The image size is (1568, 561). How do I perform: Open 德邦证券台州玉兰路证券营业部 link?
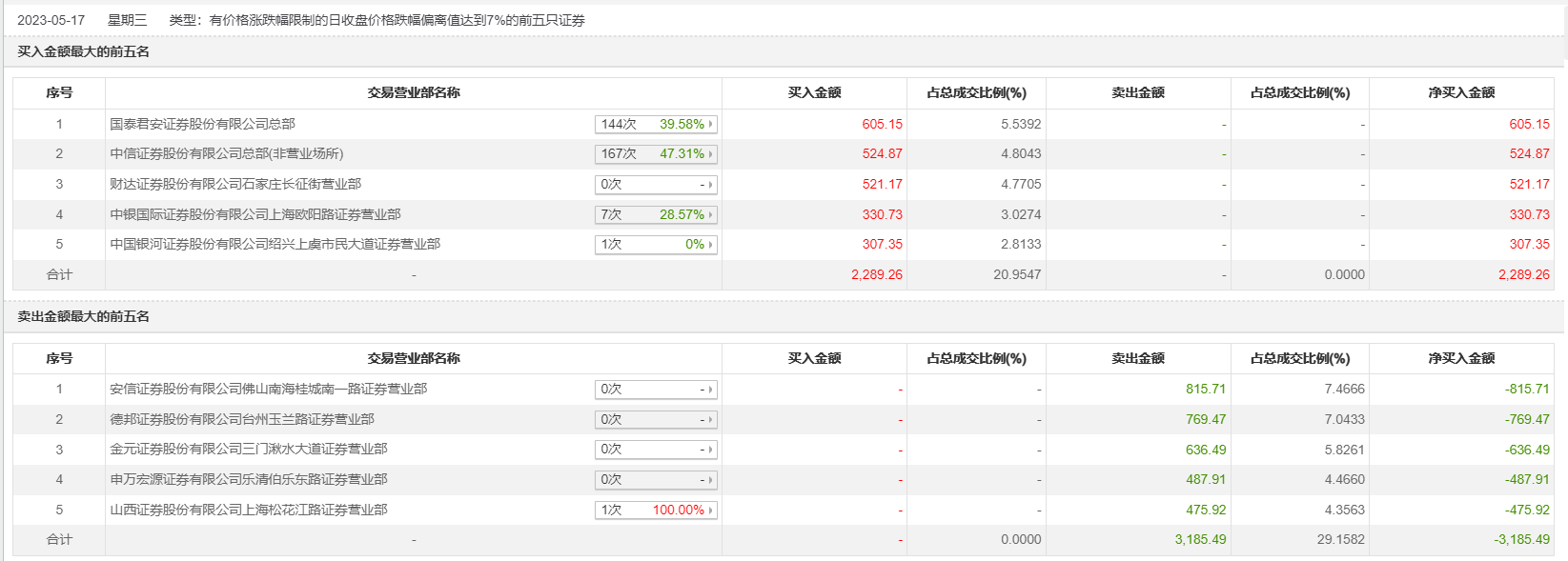(241, 419)
